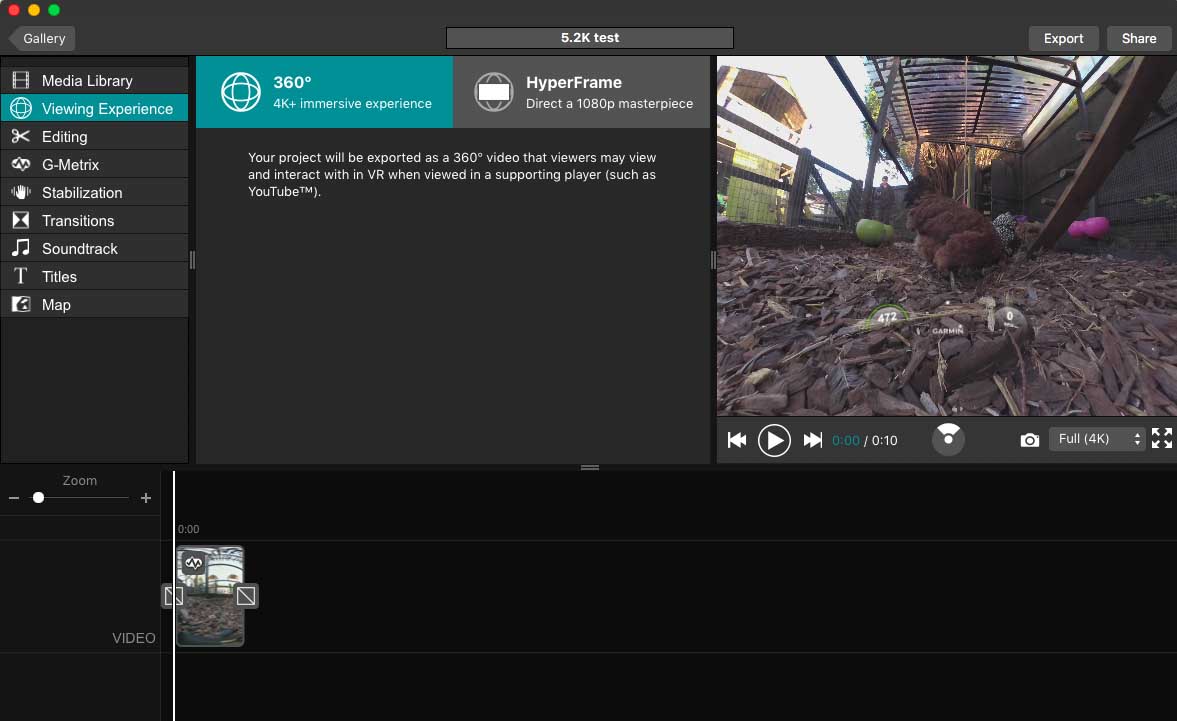The height and width of the screenshot is (721, 1177).
Task: Zoom out timeline with minus button
Action: click(x=14, y=497)
